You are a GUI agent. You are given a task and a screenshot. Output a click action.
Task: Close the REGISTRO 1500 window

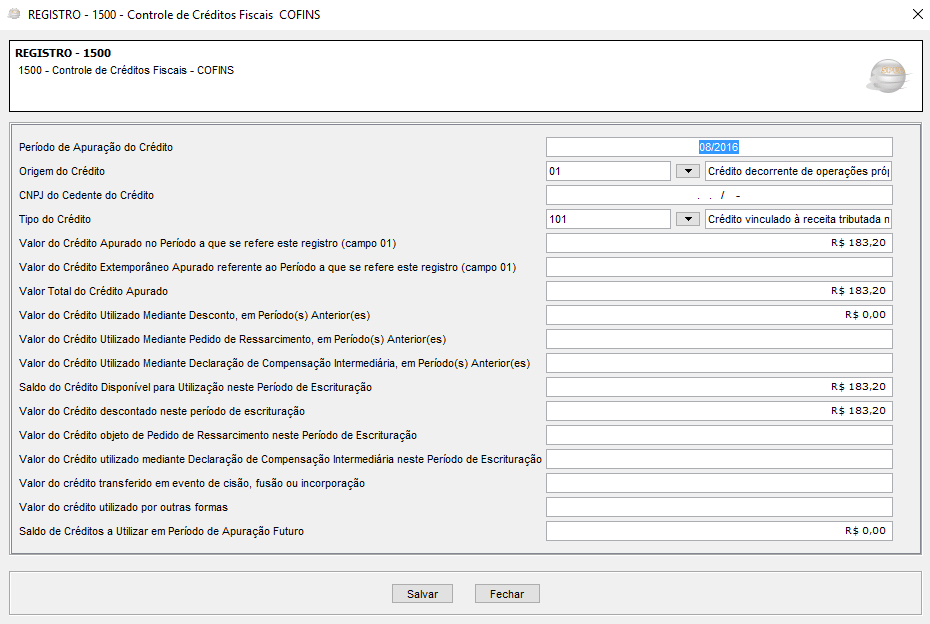pyautogui.click(x=918, y=14)
